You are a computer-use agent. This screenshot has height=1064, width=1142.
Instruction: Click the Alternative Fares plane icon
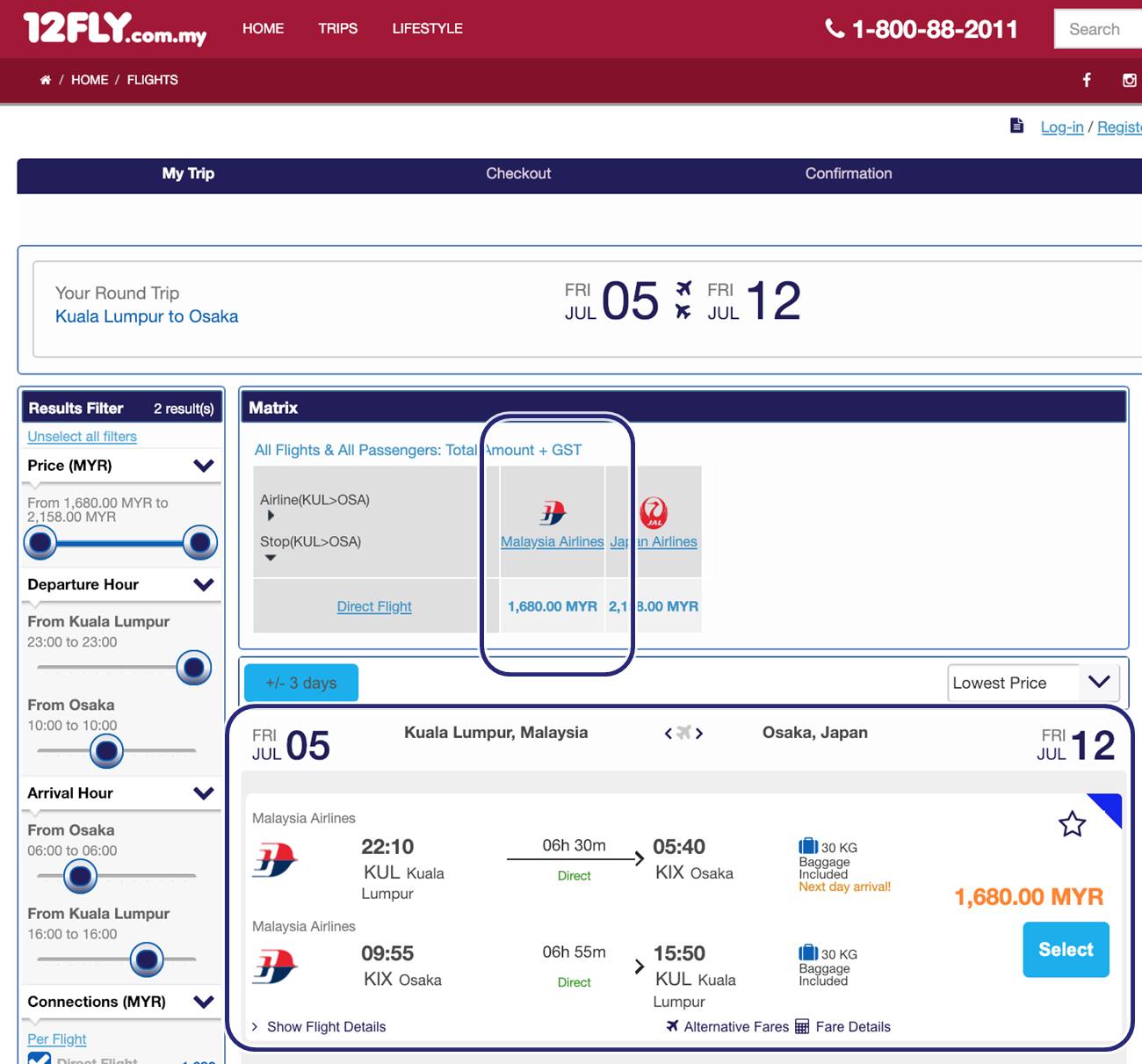tap(672, 1025)
